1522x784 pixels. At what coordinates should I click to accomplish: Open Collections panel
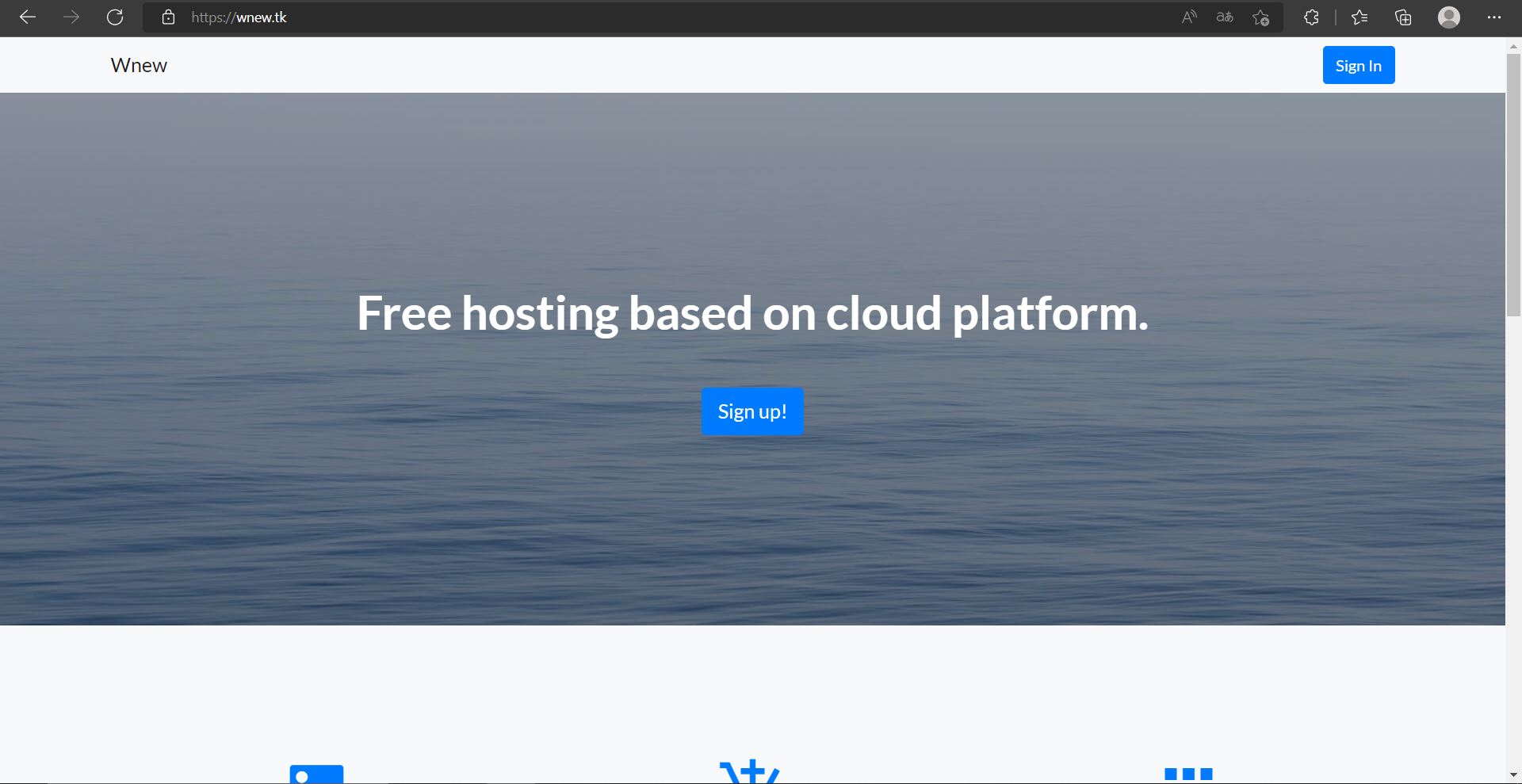(1403, 17)
